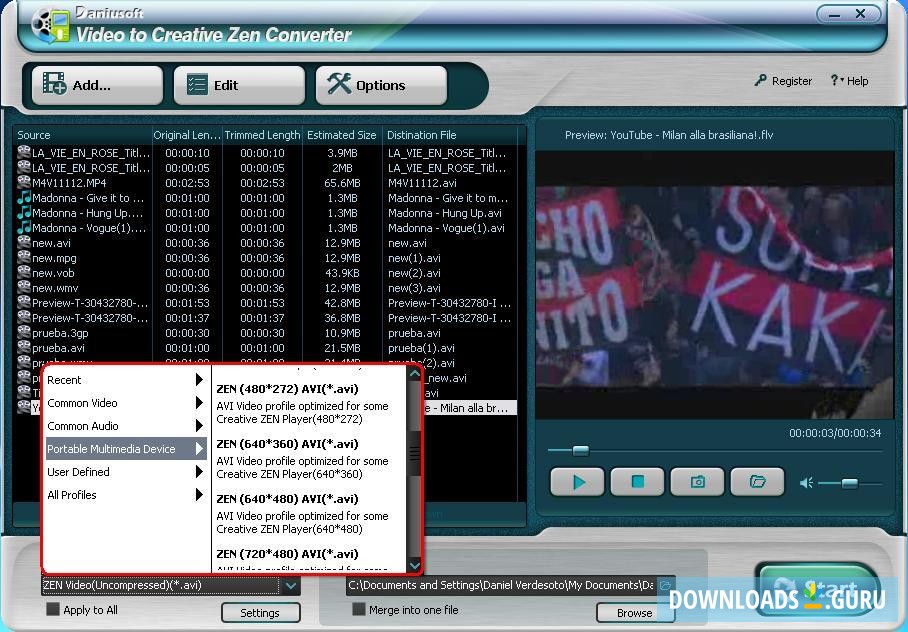The width and height of the screenshot is (908, 632).
Task: Expand the Common Audio submenu
Action: tap(126, 426)
